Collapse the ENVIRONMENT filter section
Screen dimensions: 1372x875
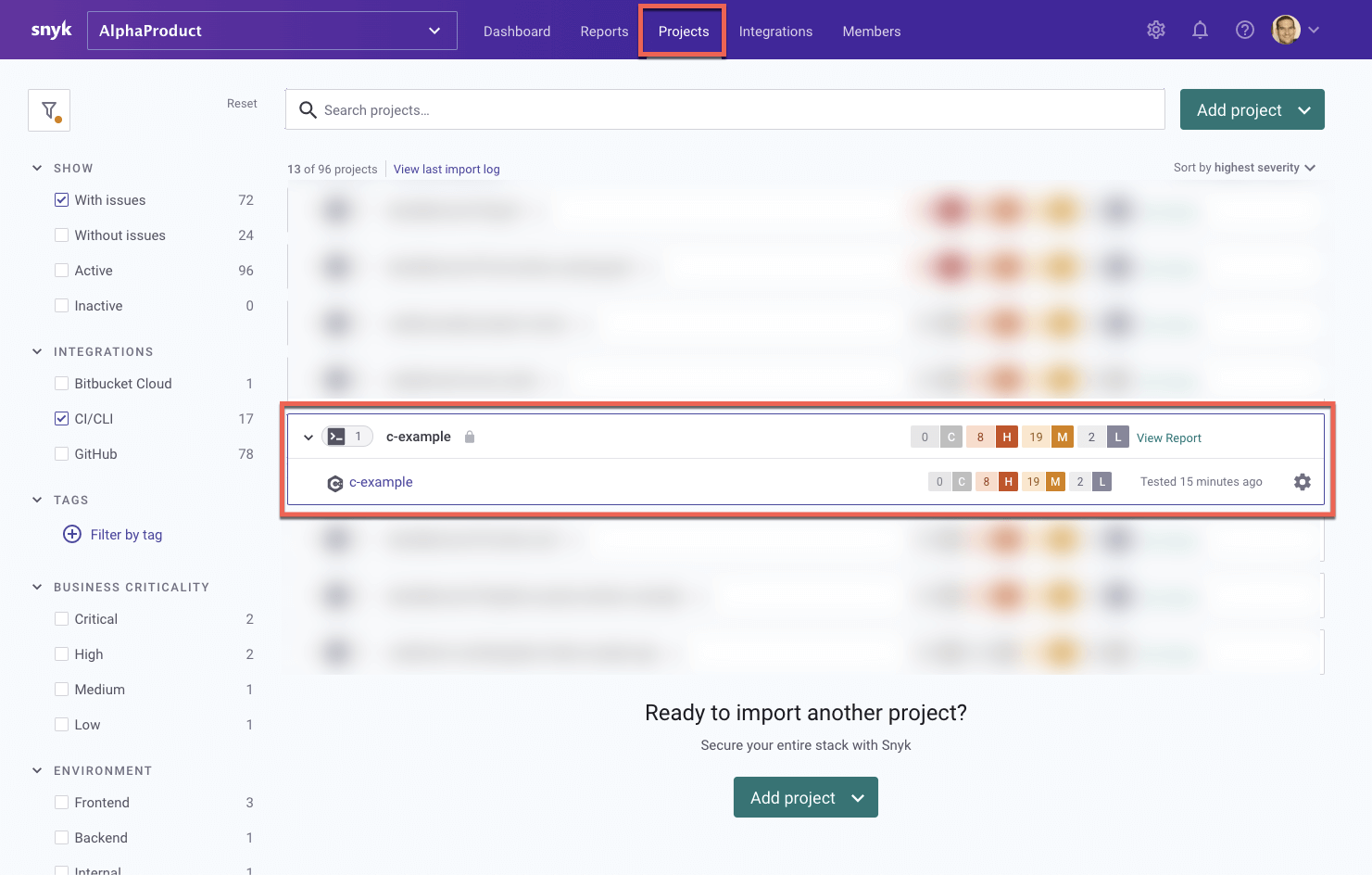pyautogui.click(x=37, y=770)
